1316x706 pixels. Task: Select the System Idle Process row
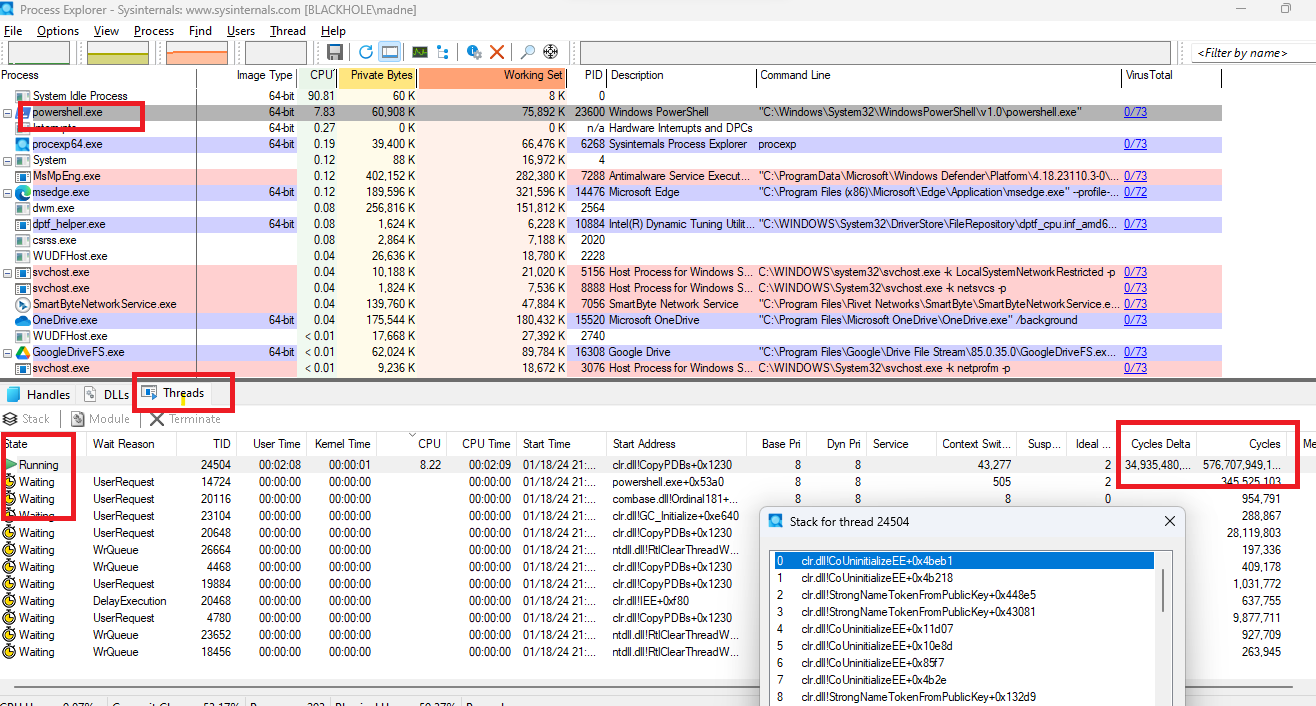[x=611, y=96]
